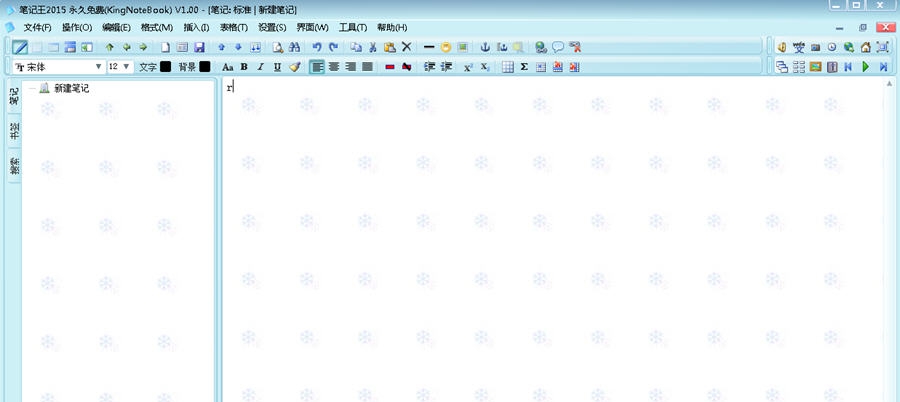The width and height of the screenshot is (900, 402).
Task: Pick the 背景 background color swatch
Action: [x=204, y=67]
